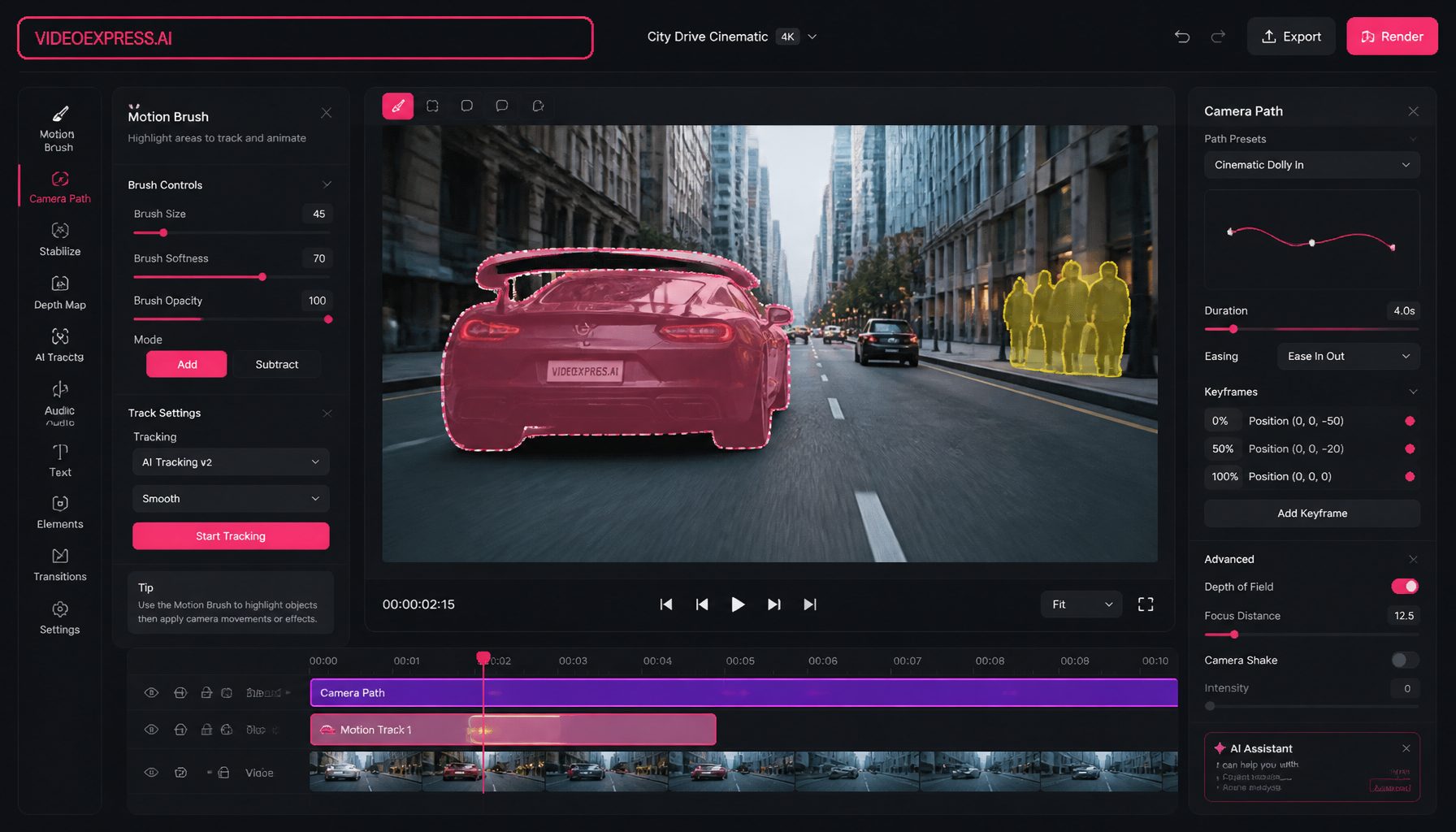
Task: Select the Camera Path timeline clip
Action: [x=743, y=693]
